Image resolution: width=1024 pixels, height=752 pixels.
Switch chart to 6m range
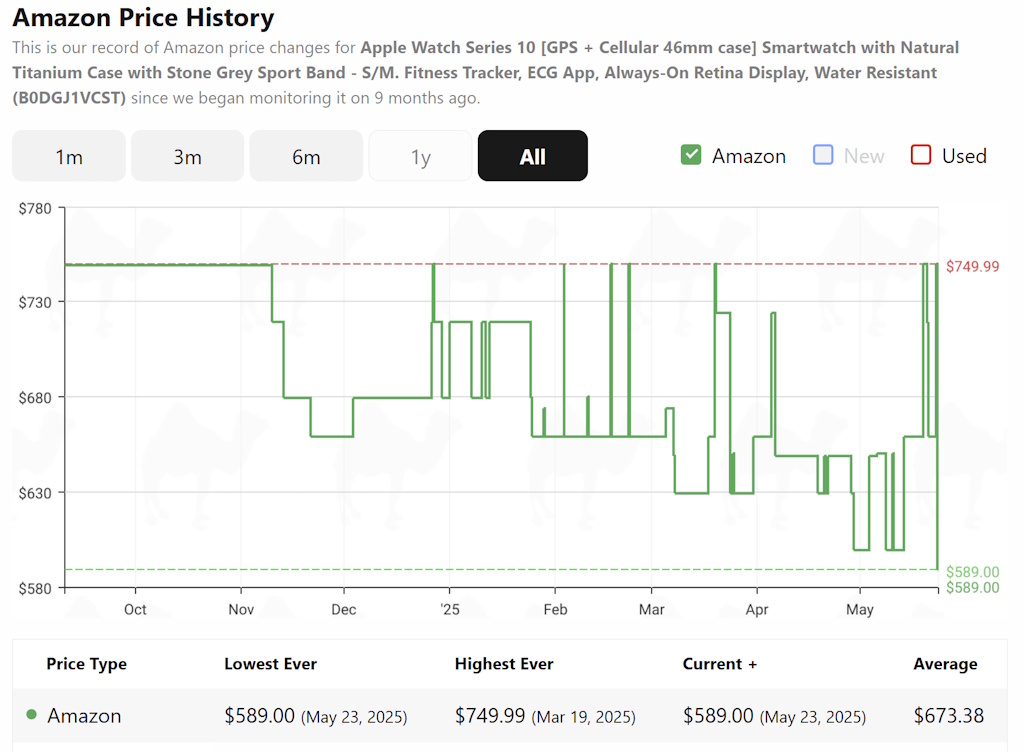(306, 156)
